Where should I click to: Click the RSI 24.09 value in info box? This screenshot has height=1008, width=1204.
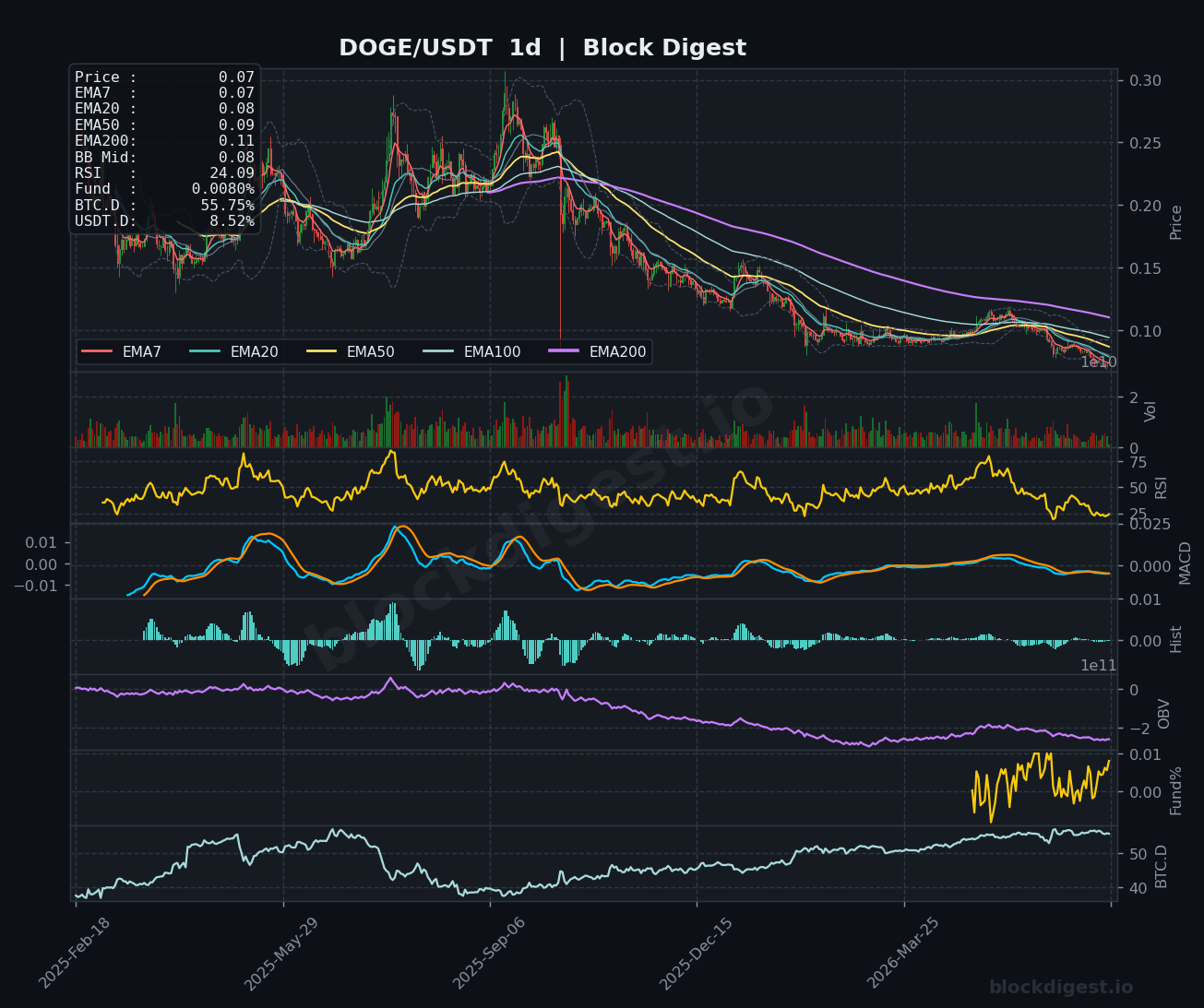[232, 173]
